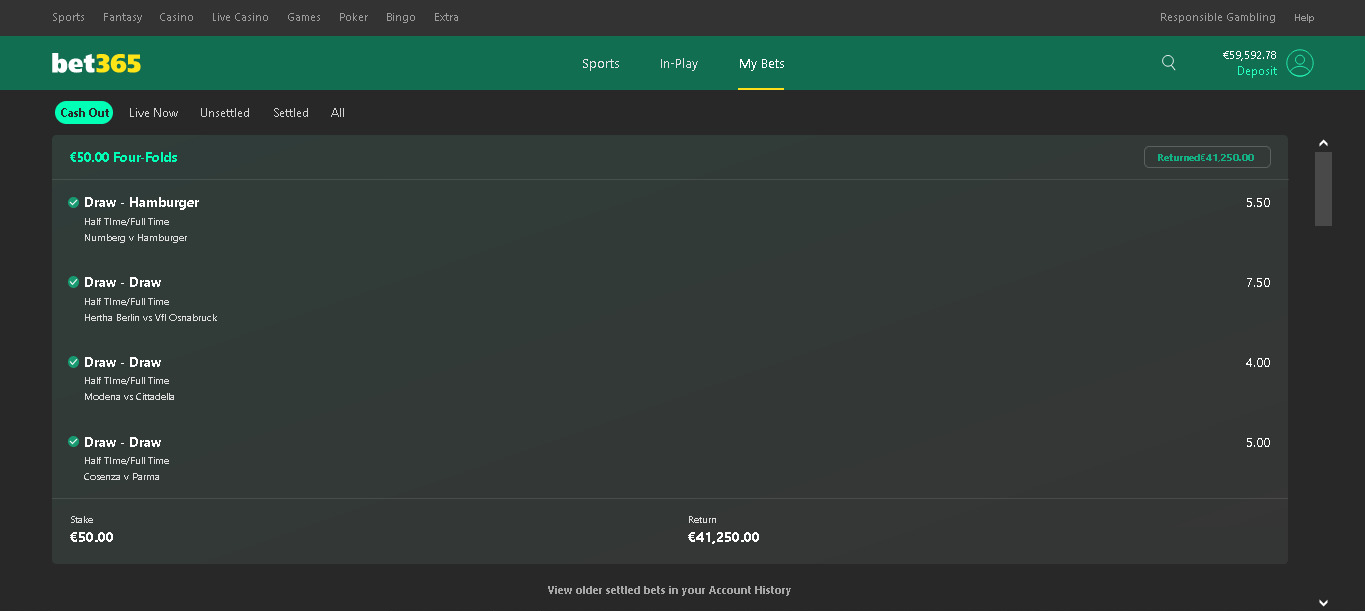1365x611 pixels.
Task: Collapse the €50.00 Four-Folds bet header
Action: 670,157
